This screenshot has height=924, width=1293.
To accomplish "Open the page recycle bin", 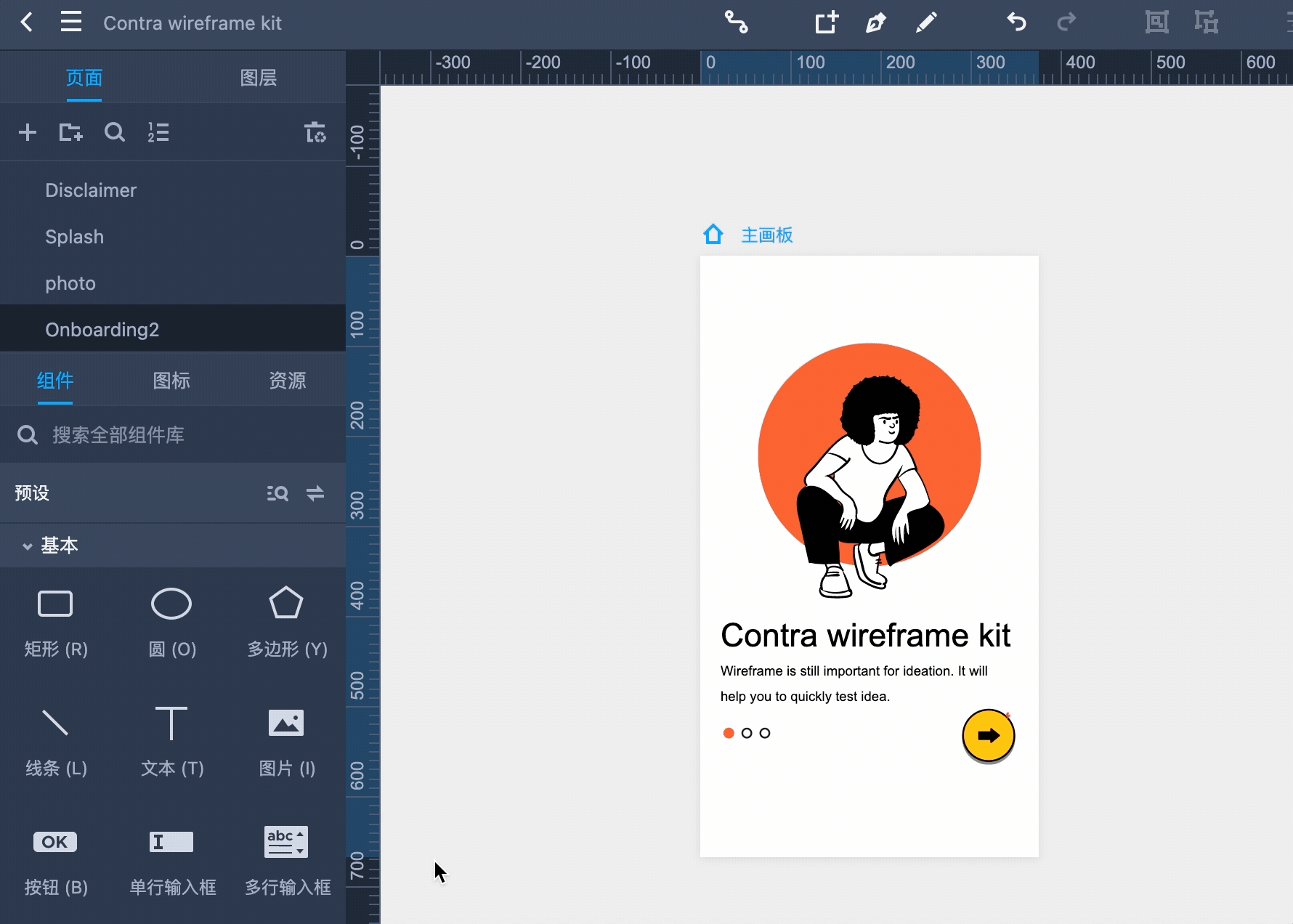I will [315, 132].
